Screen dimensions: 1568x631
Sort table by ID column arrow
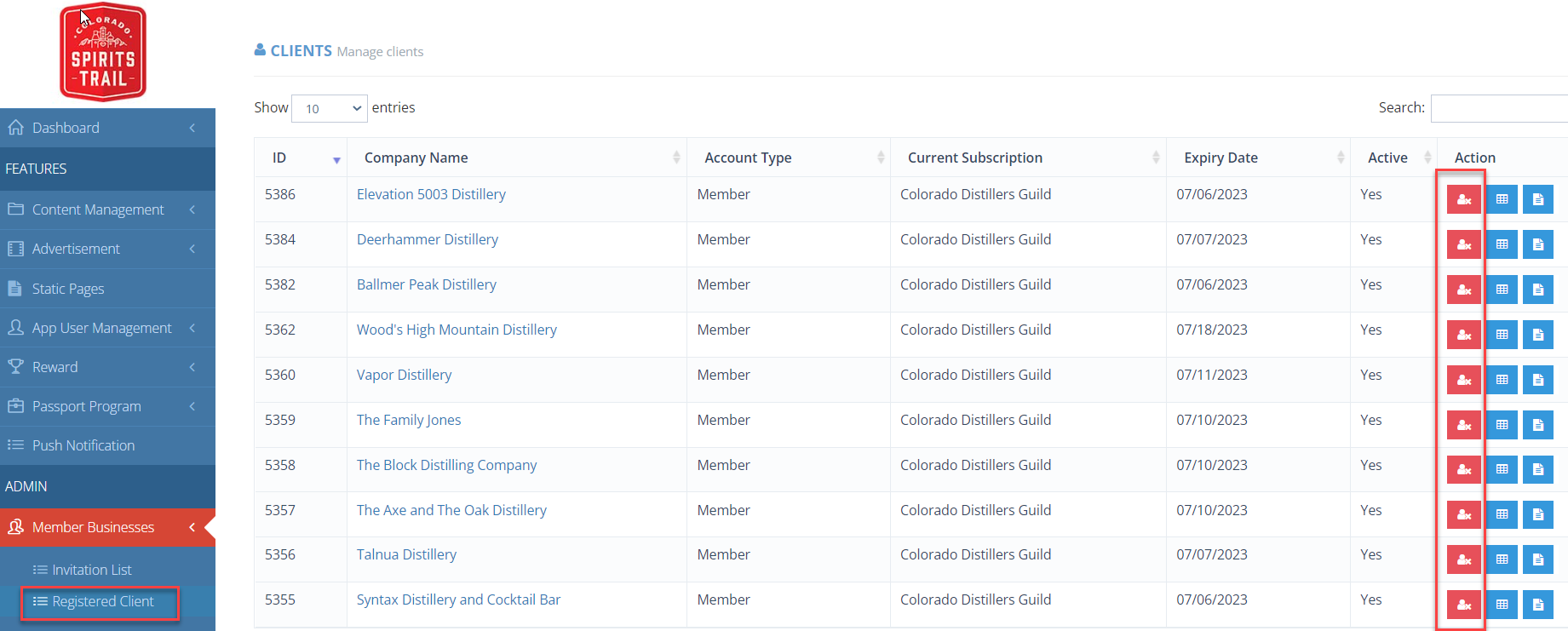pyautogui.click(x=336, y=160)
